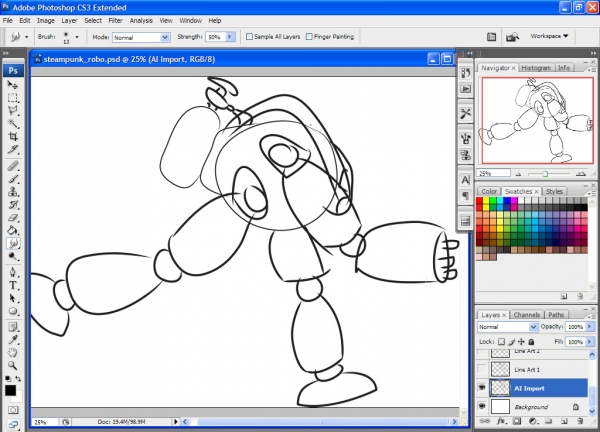Switch to the Histogram tab
This screenshot has width=600, height=432.
[536, 68]
